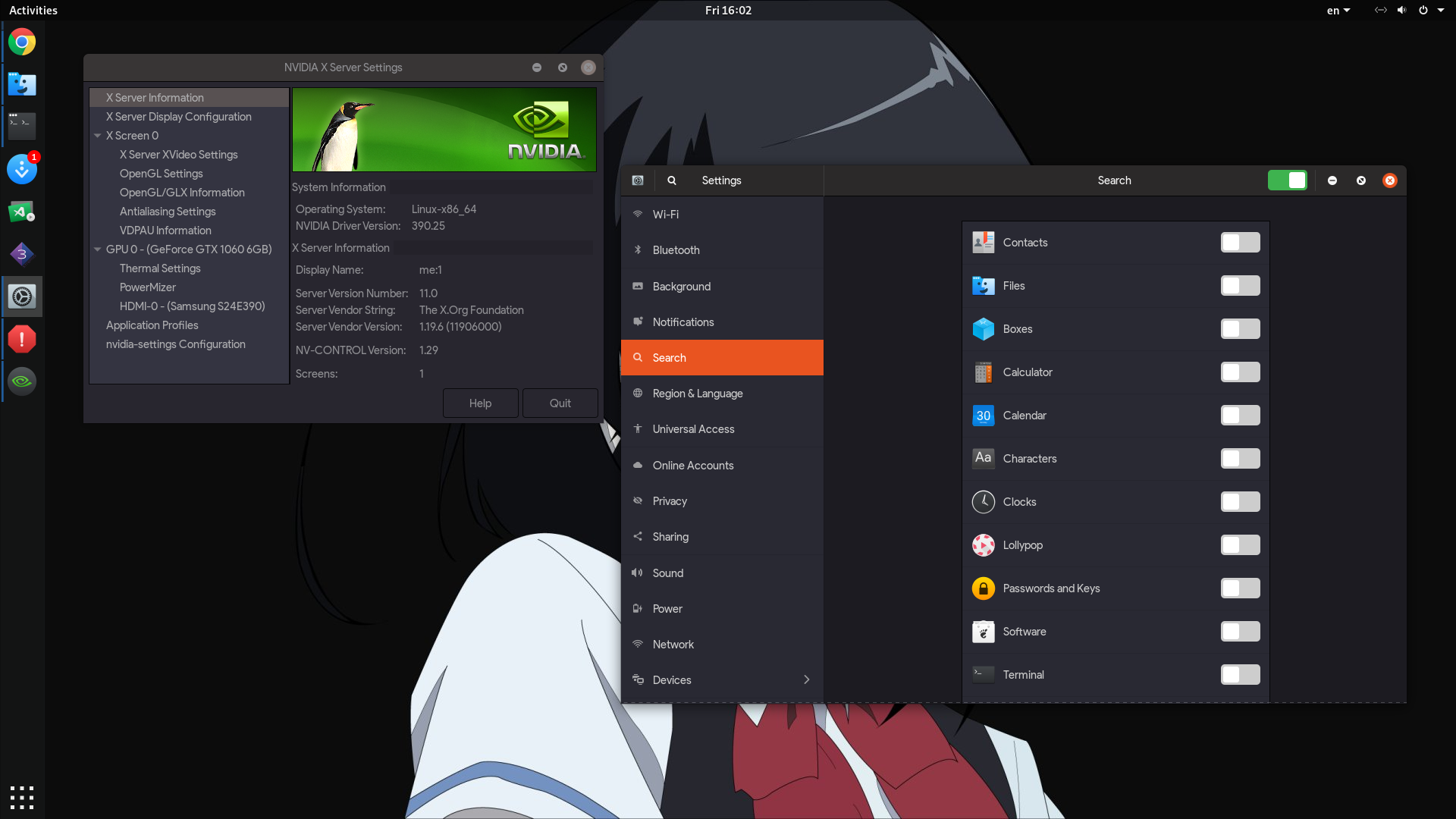
Task: Open Sound settings panel
Action: point(722,573)
